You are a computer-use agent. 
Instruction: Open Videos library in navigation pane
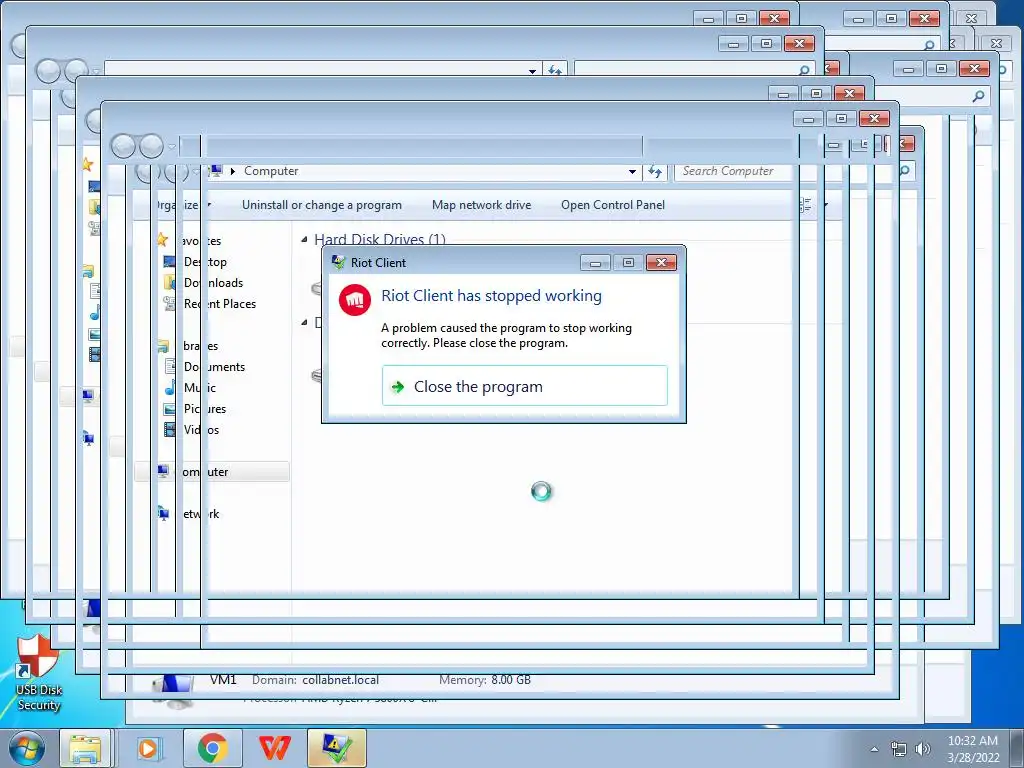tap(201, 430)
